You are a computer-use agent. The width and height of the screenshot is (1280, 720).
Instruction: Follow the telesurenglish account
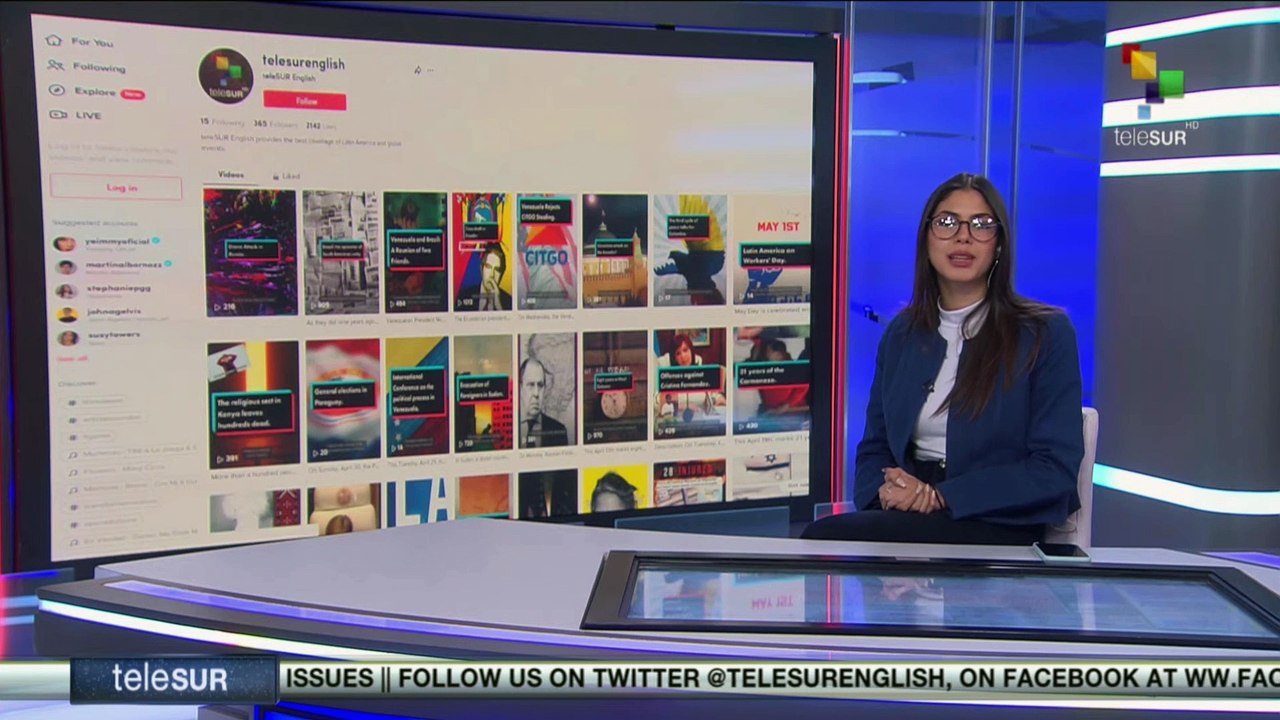pyautogui.click(x=305, y=101)
